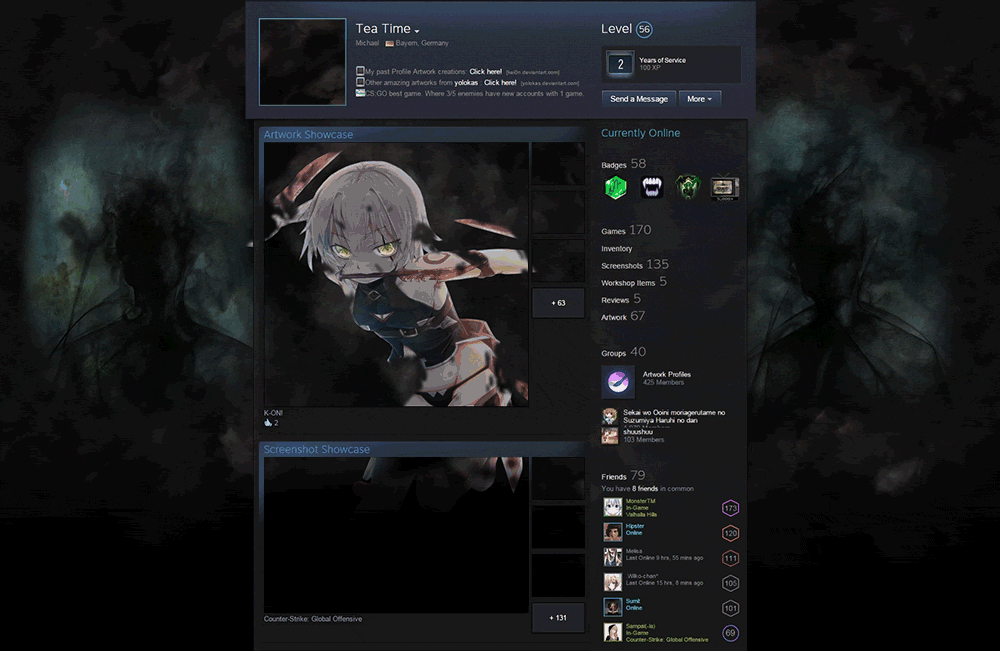Screen dimensions: 1000x651
Task: Expand the Tea Time name history arrow
Action: coord(416,31)
